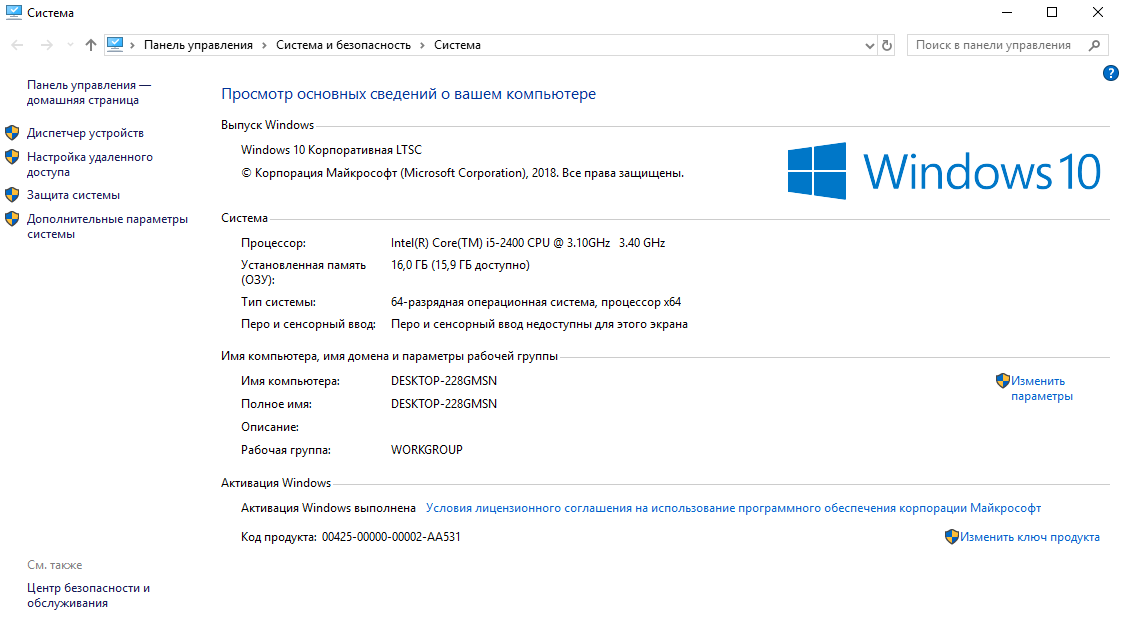Click the blue help question mark icon
Viewport: 1121px width, 623px height.
click(x=1110, y=73)
